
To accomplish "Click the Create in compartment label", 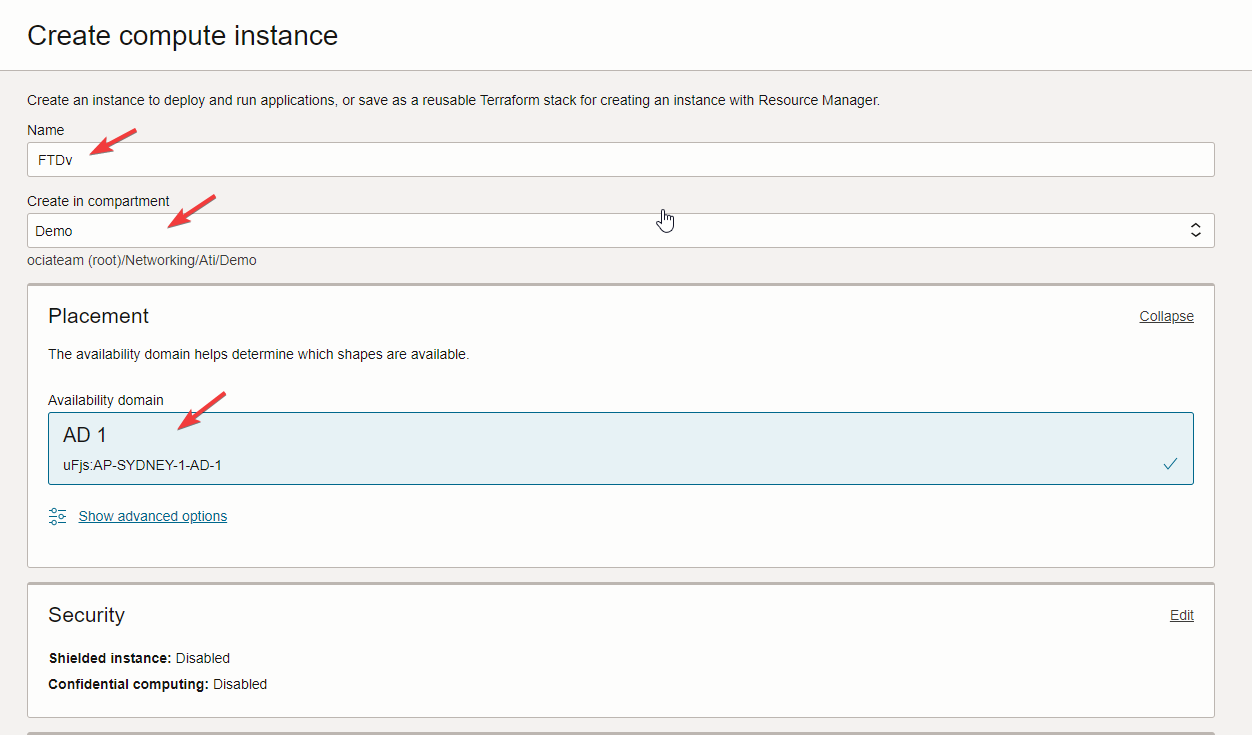I will 98,201.
